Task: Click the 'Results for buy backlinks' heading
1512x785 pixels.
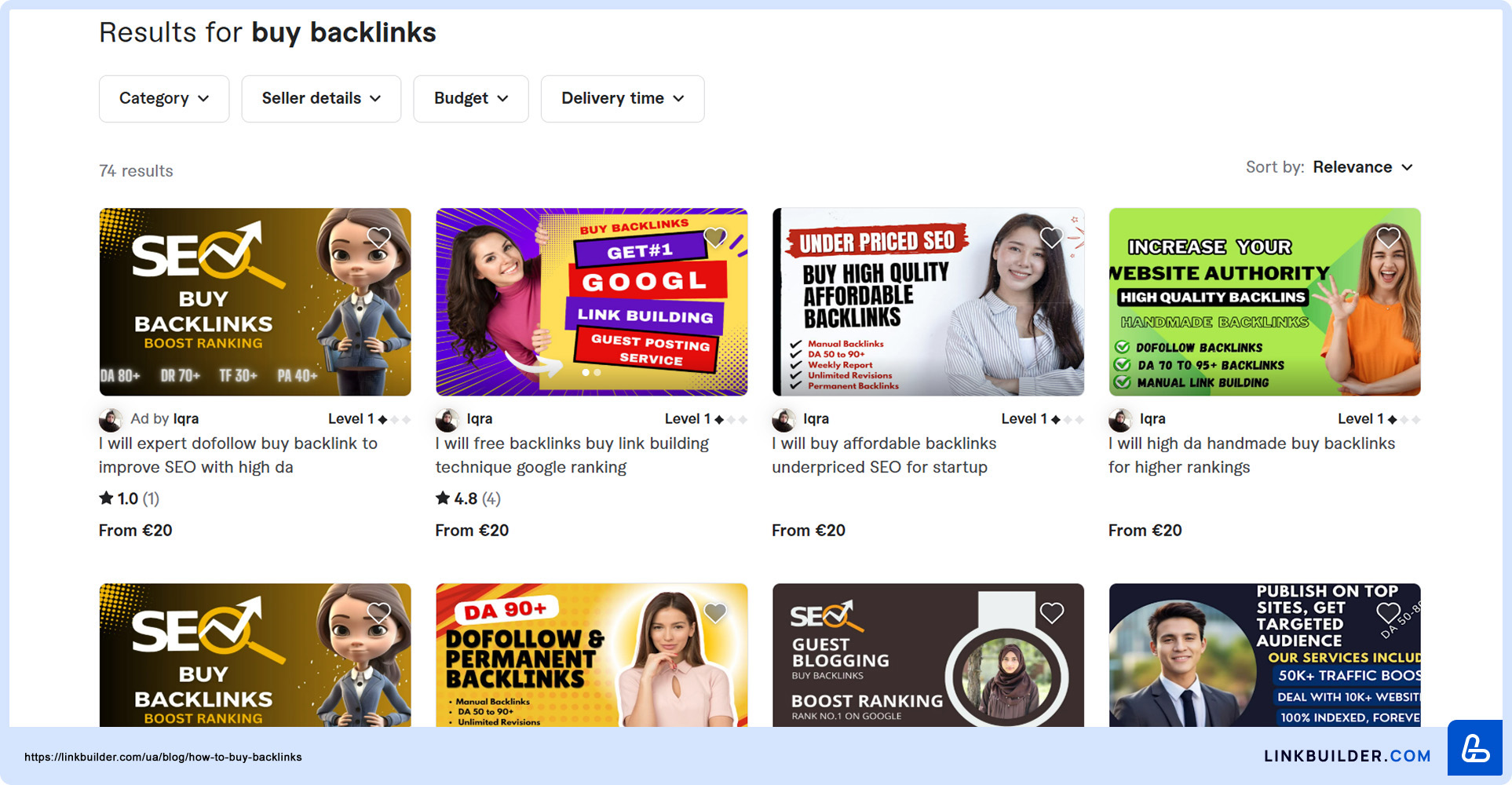Action: [x=268, y=33]
